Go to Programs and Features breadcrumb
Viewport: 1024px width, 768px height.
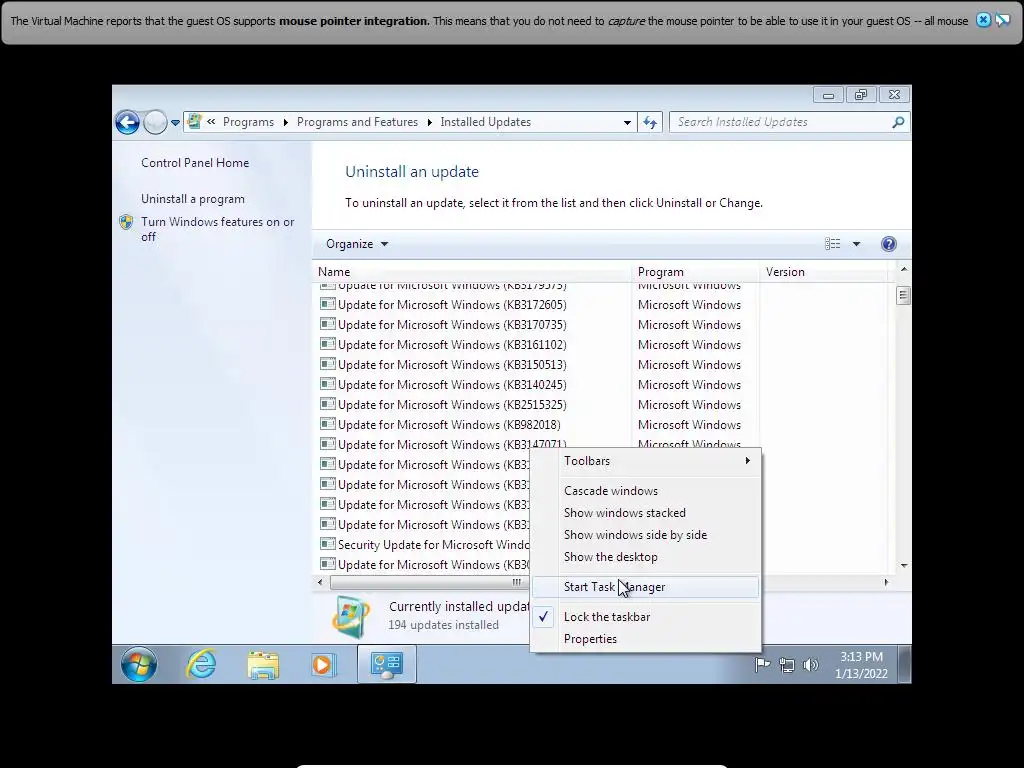tap(357, 122)
